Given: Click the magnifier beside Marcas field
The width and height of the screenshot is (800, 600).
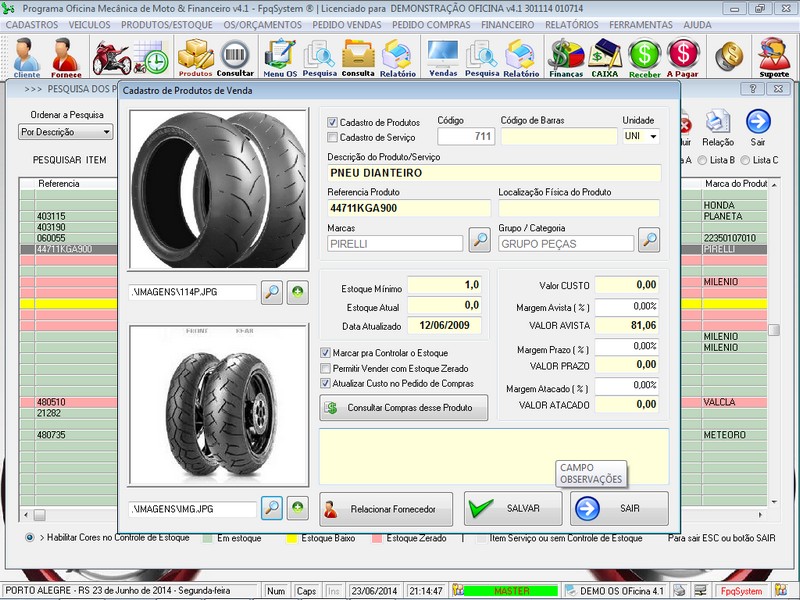Looking at the screenshot, I should coord(480,241).
